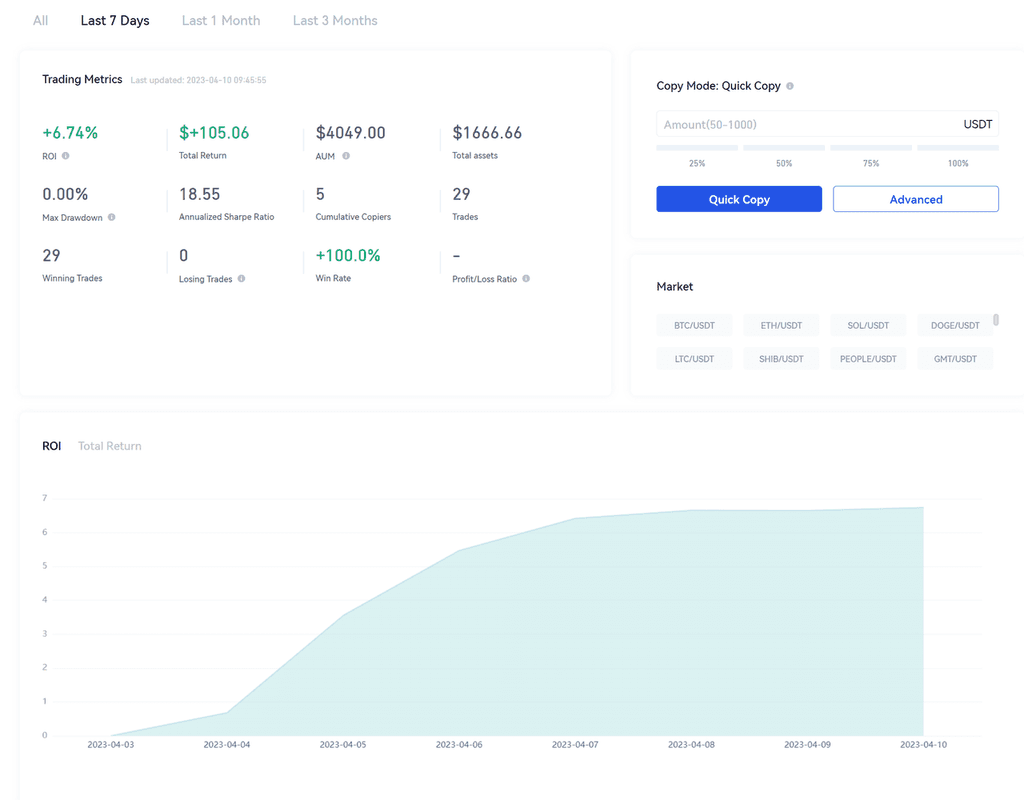Click the info icon next to ROI
The width and height of the screenshot is (1024, 800).
click(x=66, y=157)
